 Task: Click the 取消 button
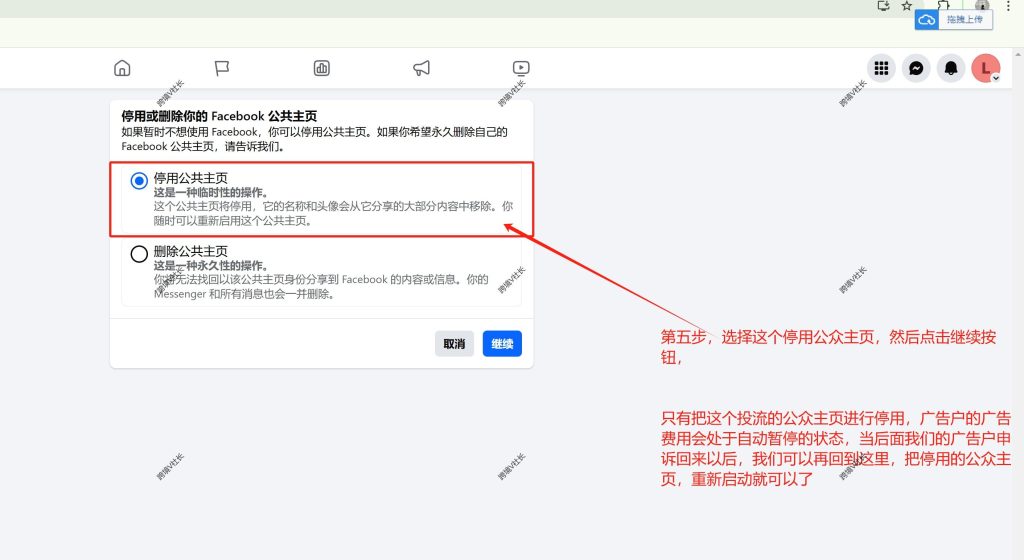455,344
